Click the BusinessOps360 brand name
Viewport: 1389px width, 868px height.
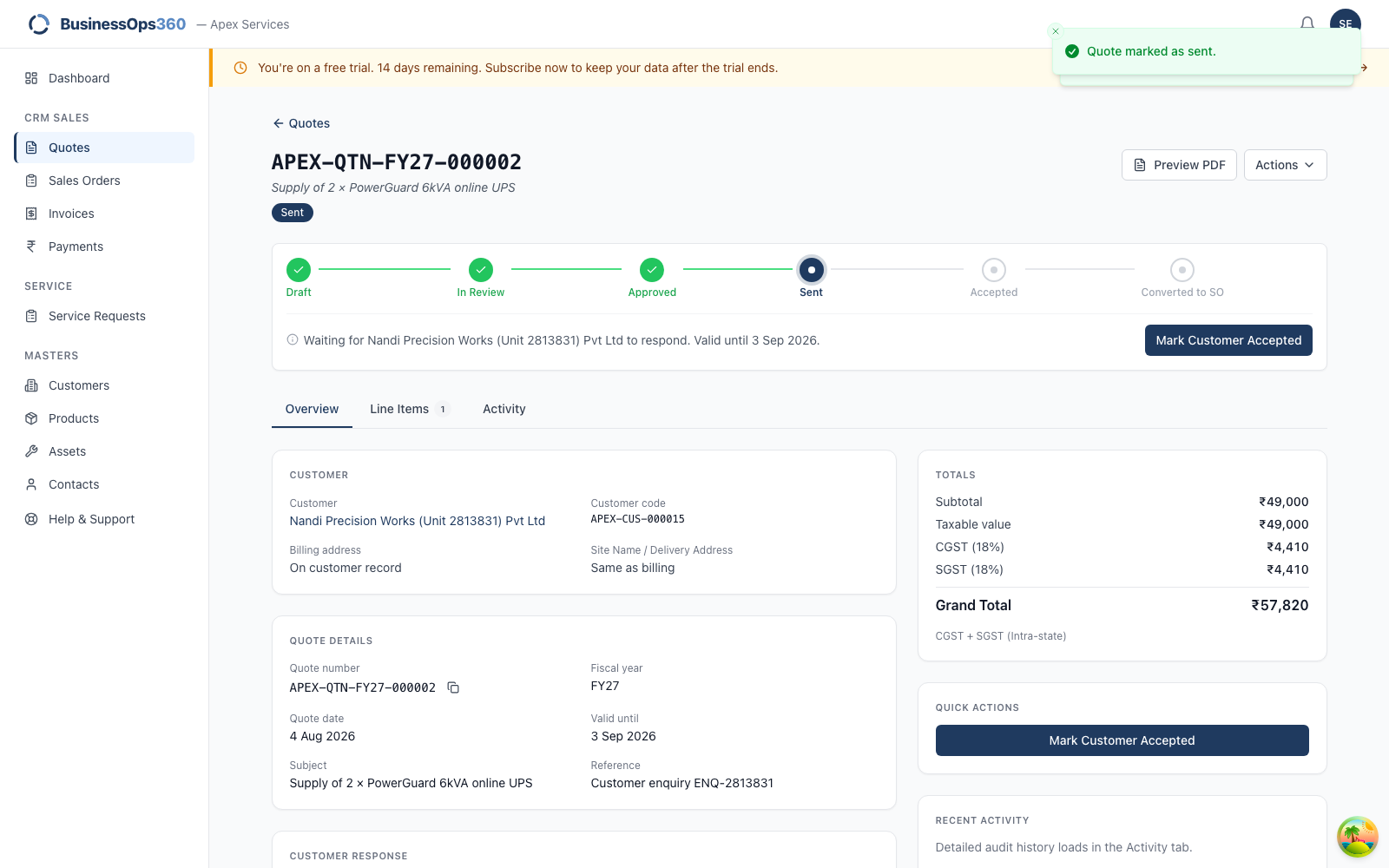tap(123, 24)
